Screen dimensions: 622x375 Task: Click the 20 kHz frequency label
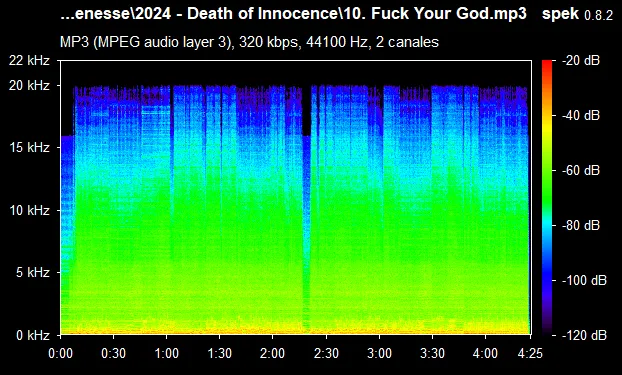pos(29,85)
